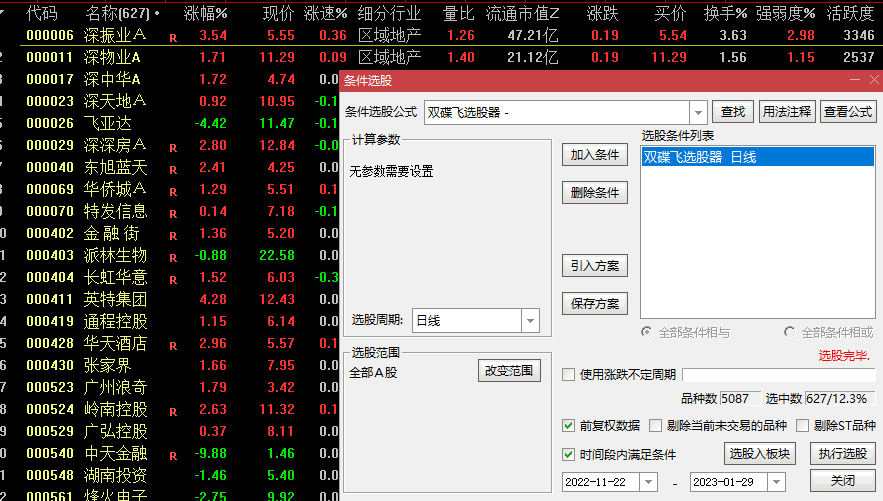
Task: Enable 使用涨跌不定周期 checkbox
Action: point(568,374)
